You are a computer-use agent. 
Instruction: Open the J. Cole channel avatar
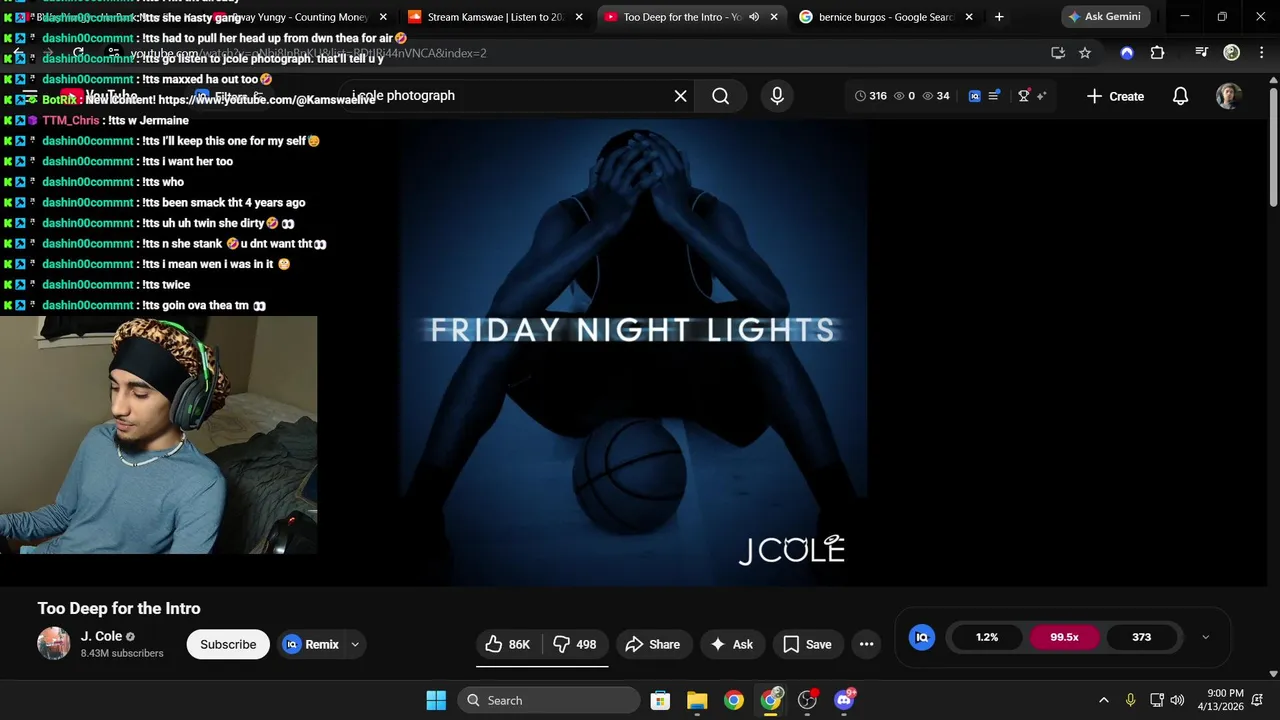point(54,644)
